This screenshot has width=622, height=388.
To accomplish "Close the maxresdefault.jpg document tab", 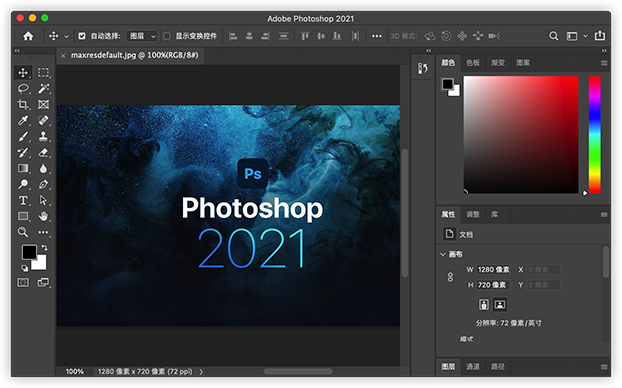I will coord(63,56).
